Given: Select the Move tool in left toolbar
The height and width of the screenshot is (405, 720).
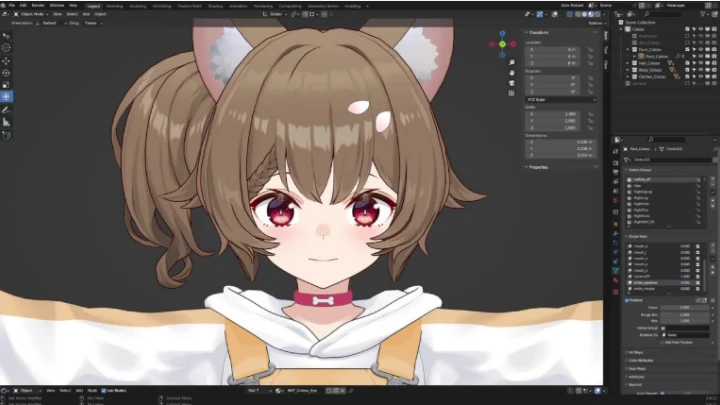Looking at the screenshot, I should tap(6, 61).
